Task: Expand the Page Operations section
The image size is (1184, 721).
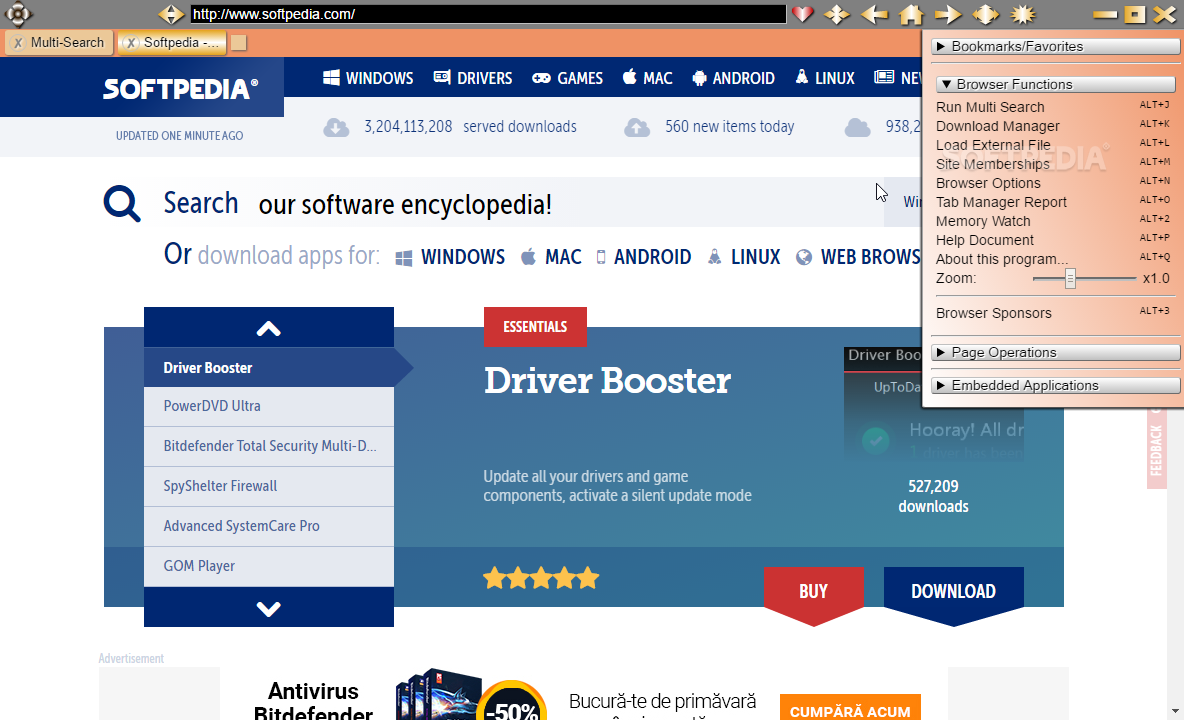Action: (1055, 353)
